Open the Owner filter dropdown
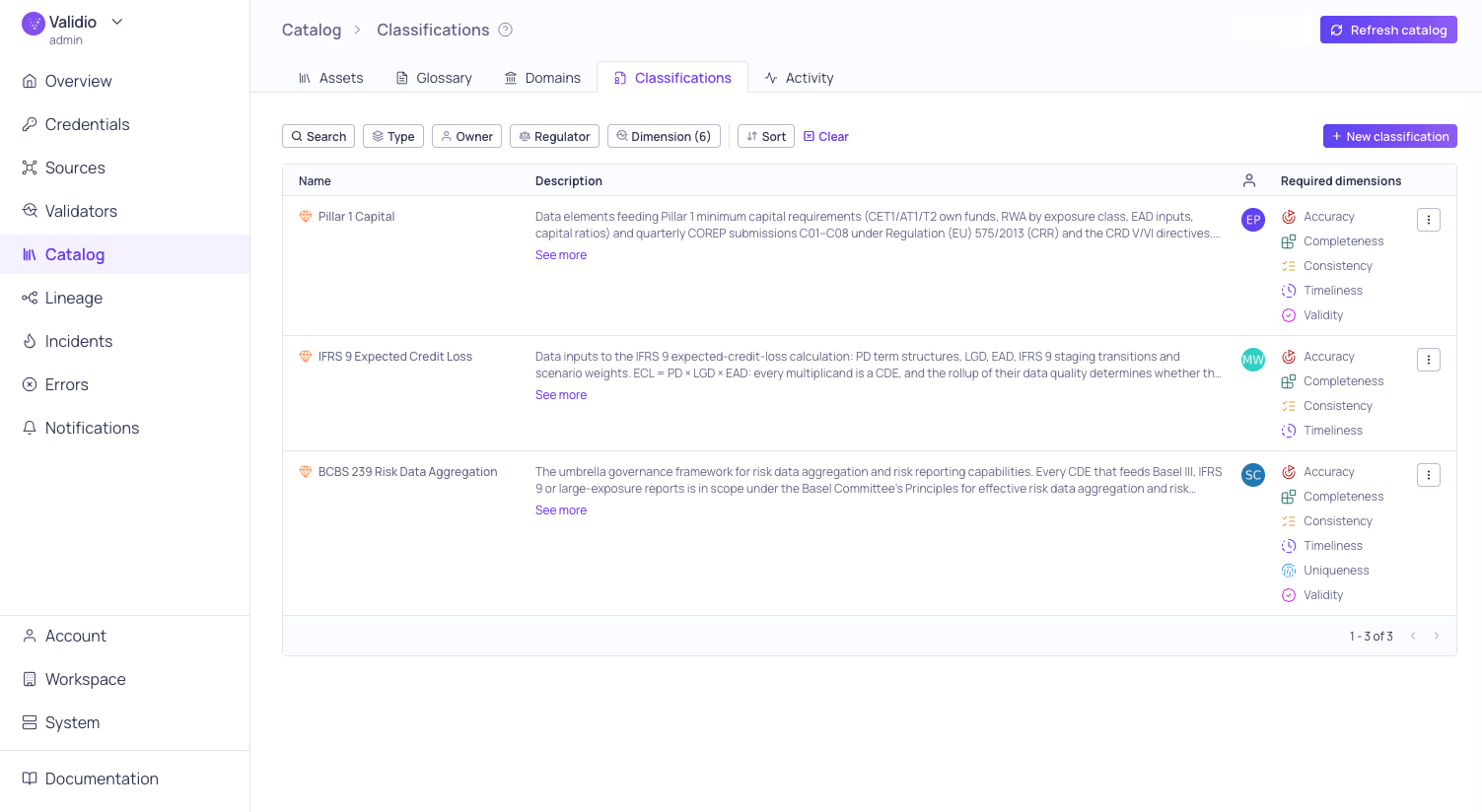This screenshot has width=1482, height=812. coord(466,136)
